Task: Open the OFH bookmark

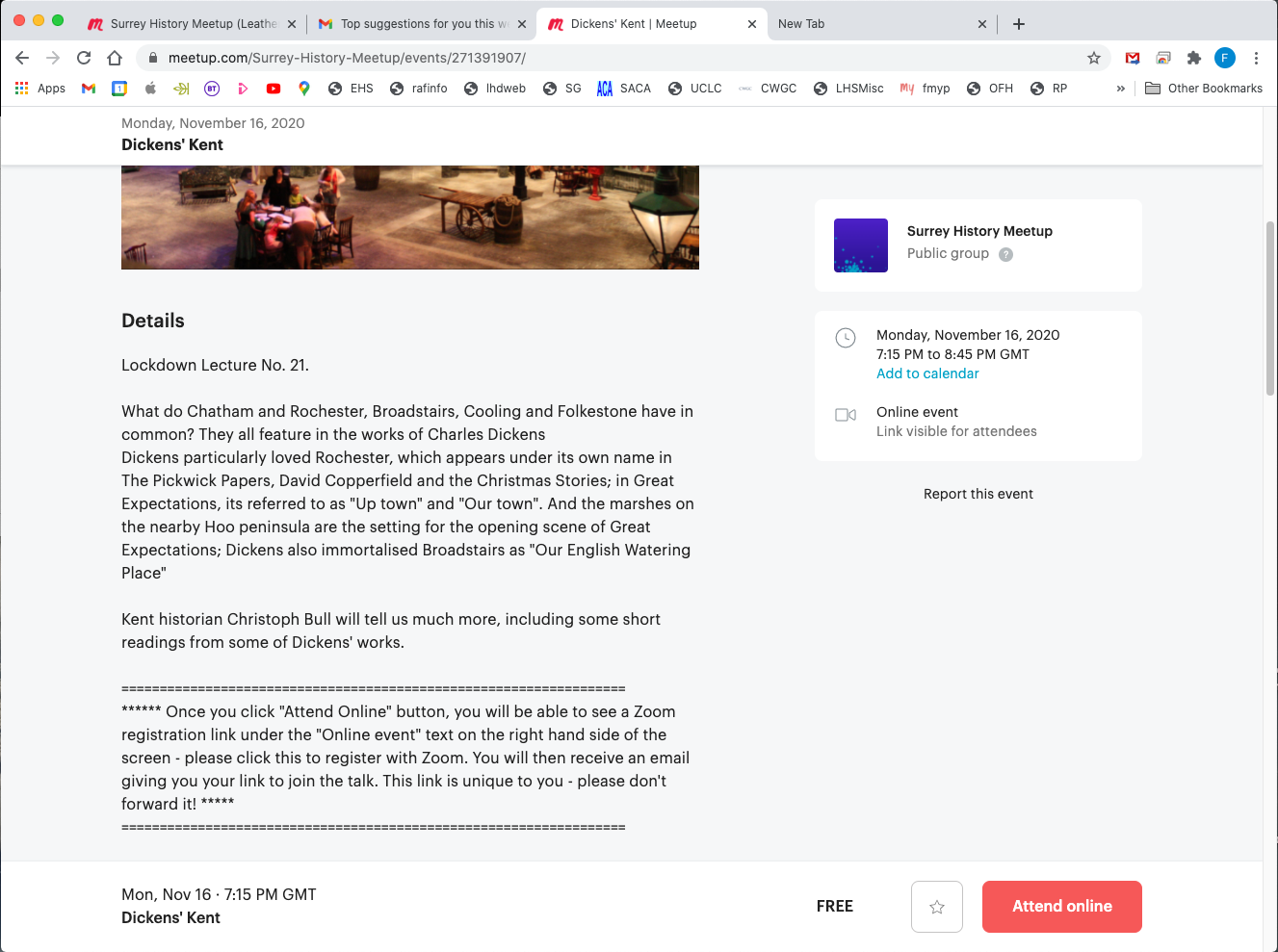Action: [990, 89]
